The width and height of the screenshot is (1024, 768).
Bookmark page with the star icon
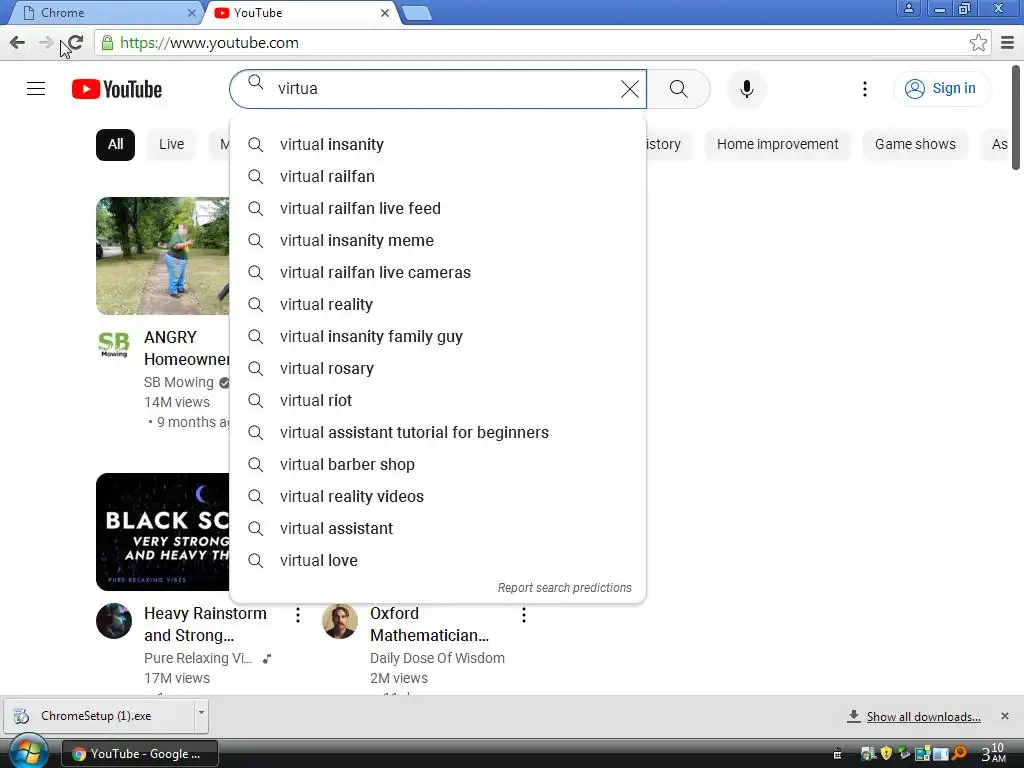tap(978, 43)
